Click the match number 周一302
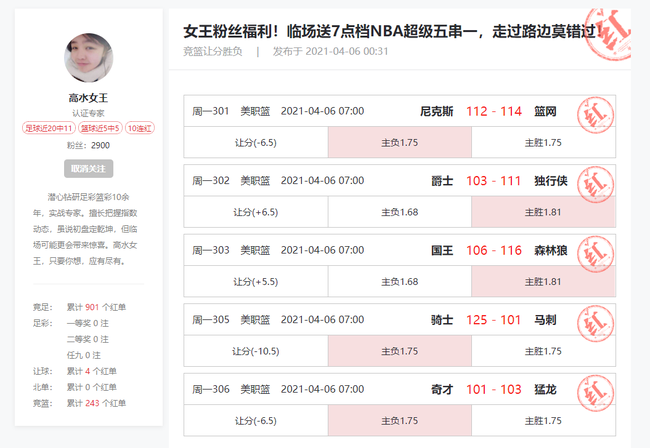The height and width of the screenshot is (448, 650). click(x=211, y=181)
